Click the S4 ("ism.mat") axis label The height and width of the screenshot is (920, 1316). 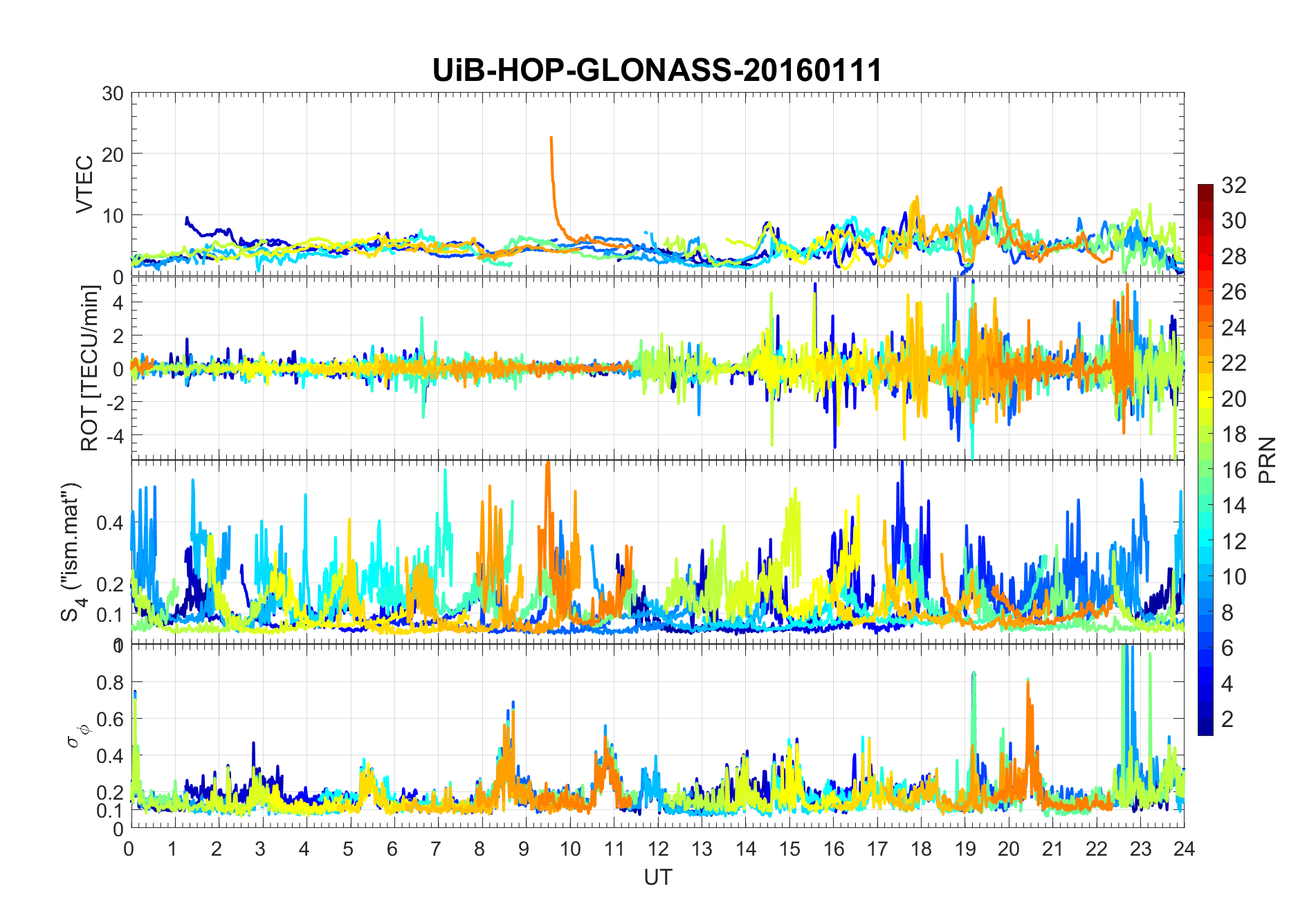pyautogui.click(x=73, y=552)
